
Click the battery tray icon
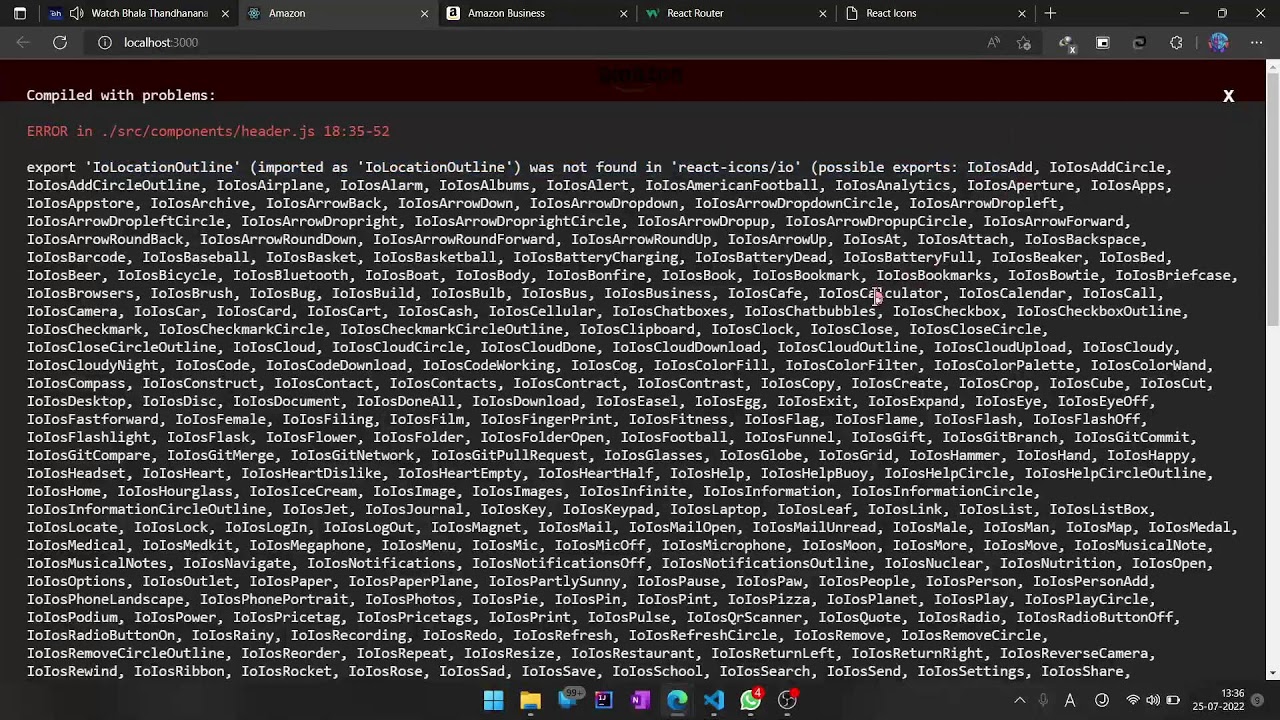(x=1173, y=701)
